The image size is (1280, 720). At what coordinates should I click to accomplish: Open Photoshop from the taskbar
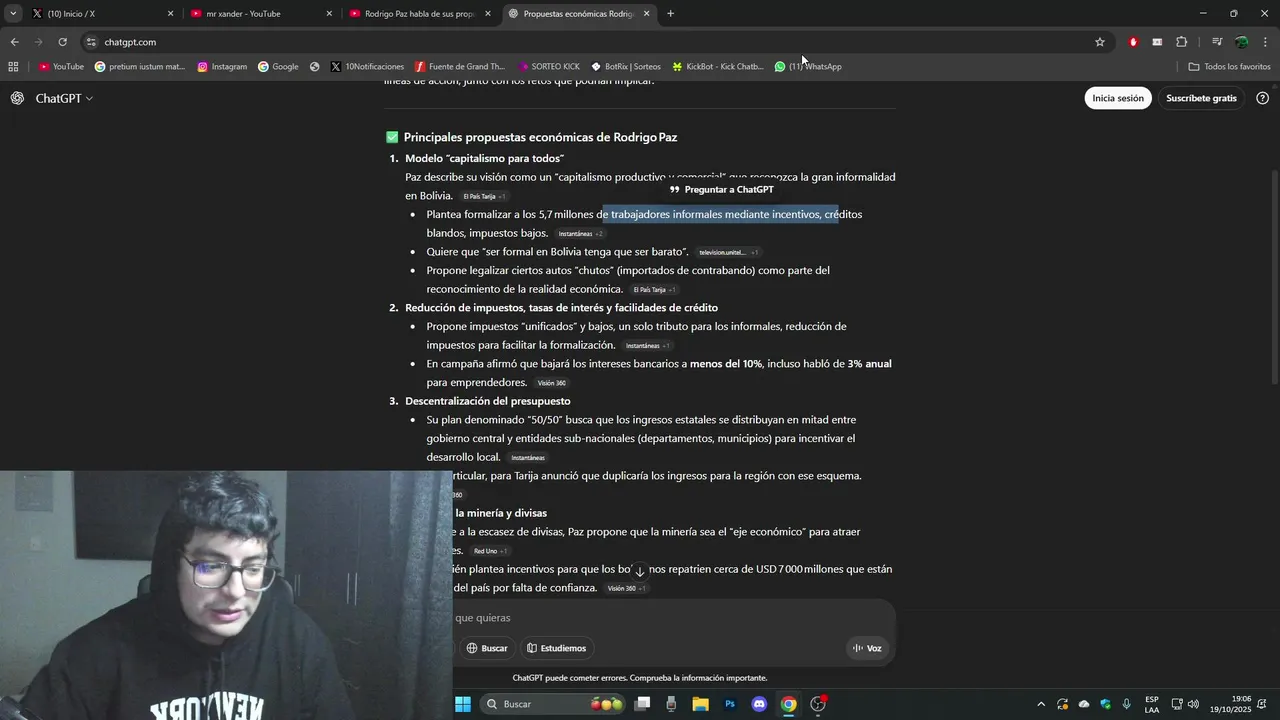pos(730,704)
